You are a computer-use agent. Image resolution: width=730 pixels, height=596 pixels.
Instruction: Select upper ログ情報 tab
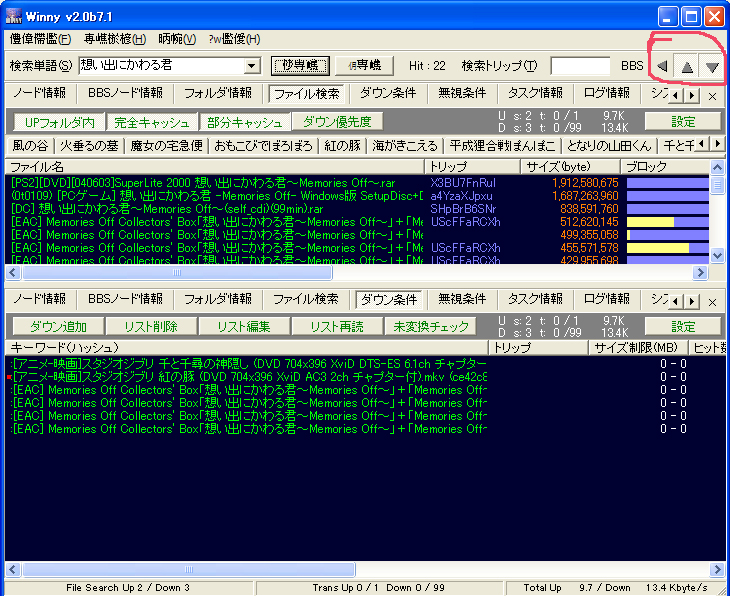(607, 93)
